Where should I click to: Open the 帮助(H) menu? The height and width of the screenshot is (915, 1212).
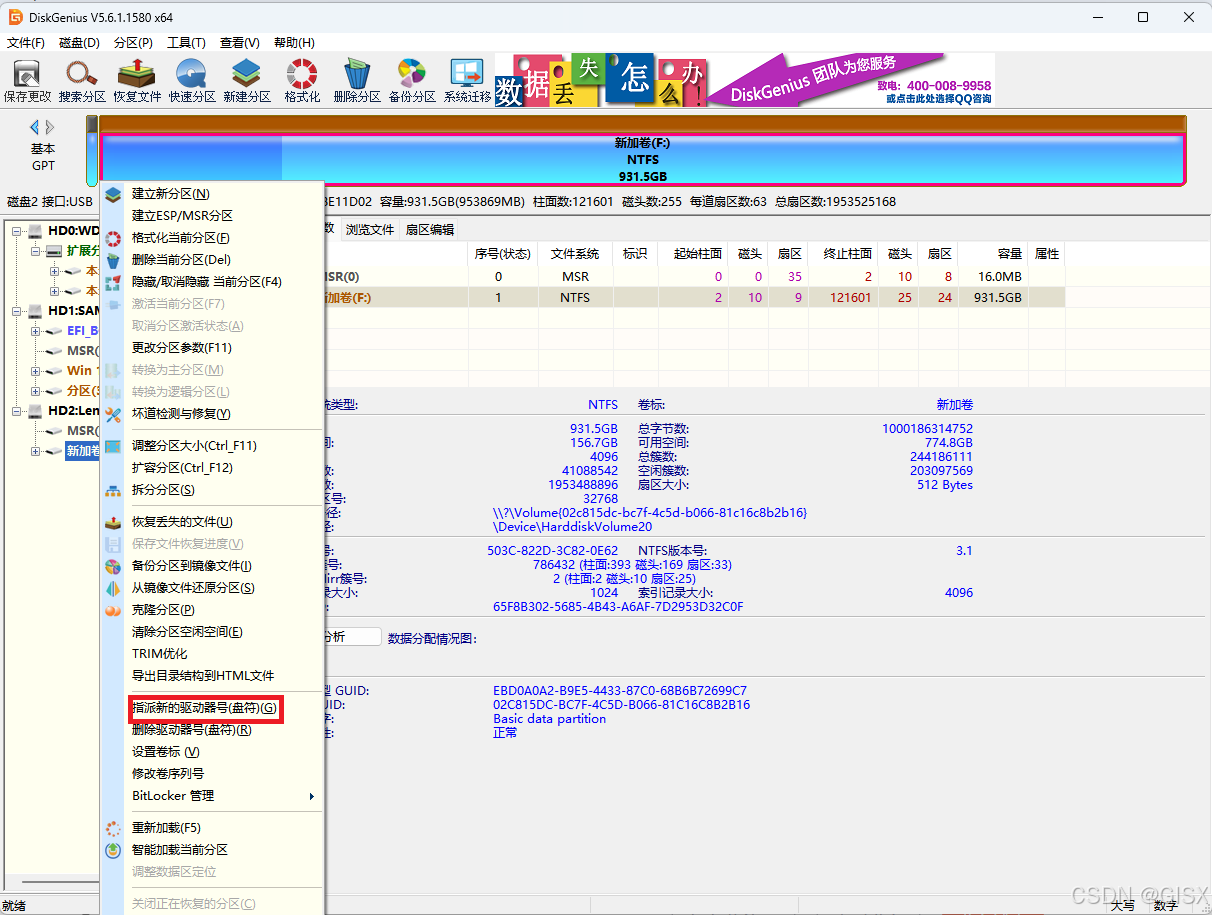pos(294,43)
